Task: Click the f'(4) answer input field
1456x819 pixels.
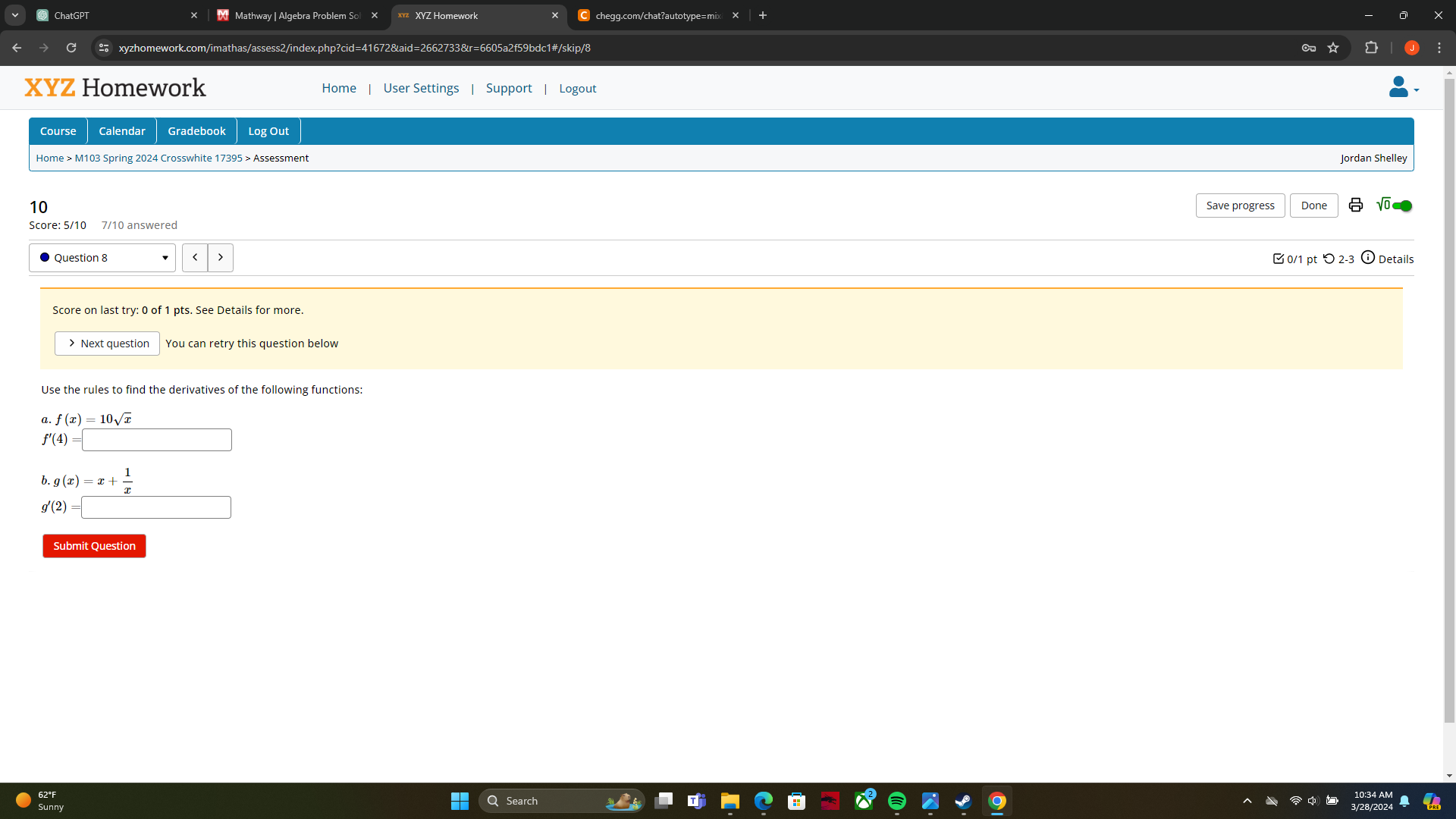Action: click(156, 440)
